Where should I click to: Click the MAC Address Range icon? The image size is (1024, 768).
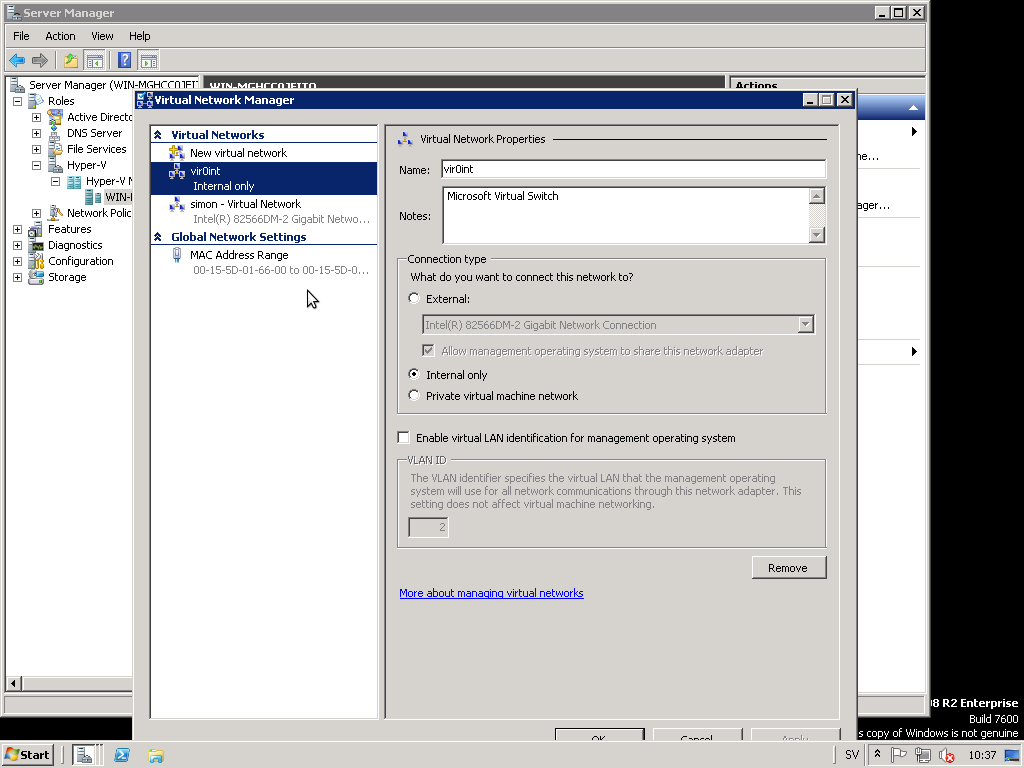click(177, 255)
